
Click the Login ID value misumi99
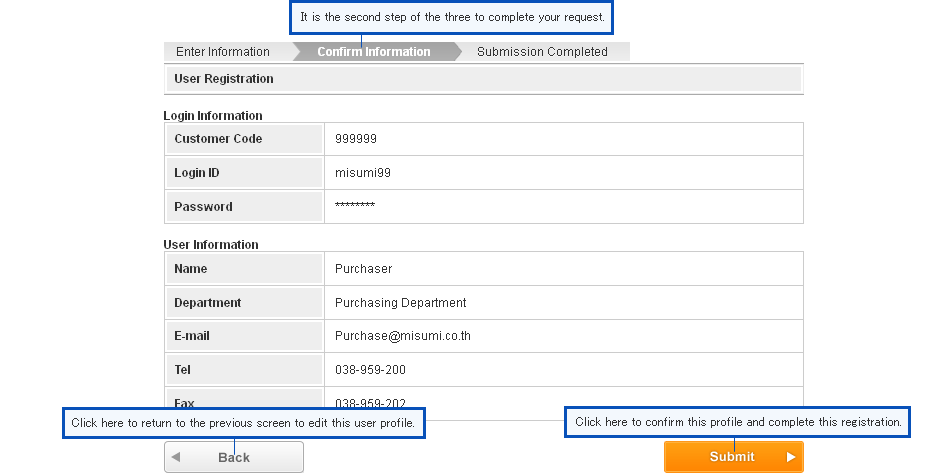pos(363,173)
